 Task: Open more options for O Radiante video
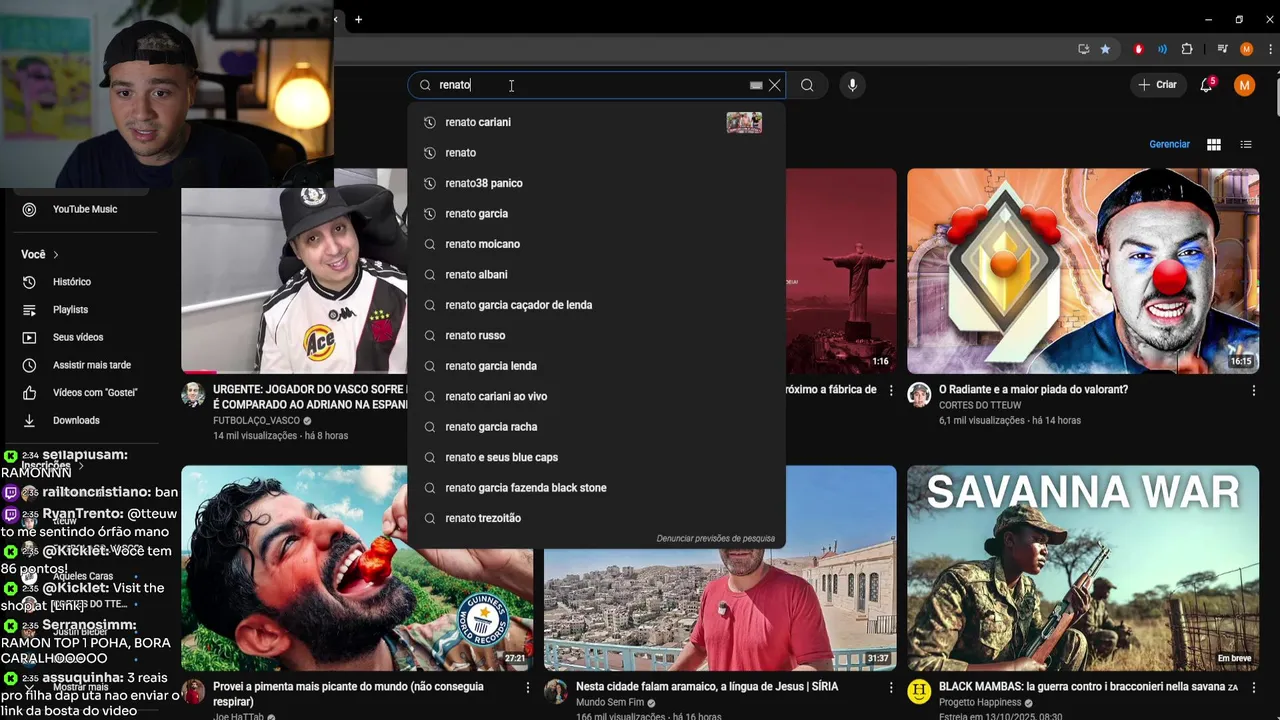tap(1253, 391)
